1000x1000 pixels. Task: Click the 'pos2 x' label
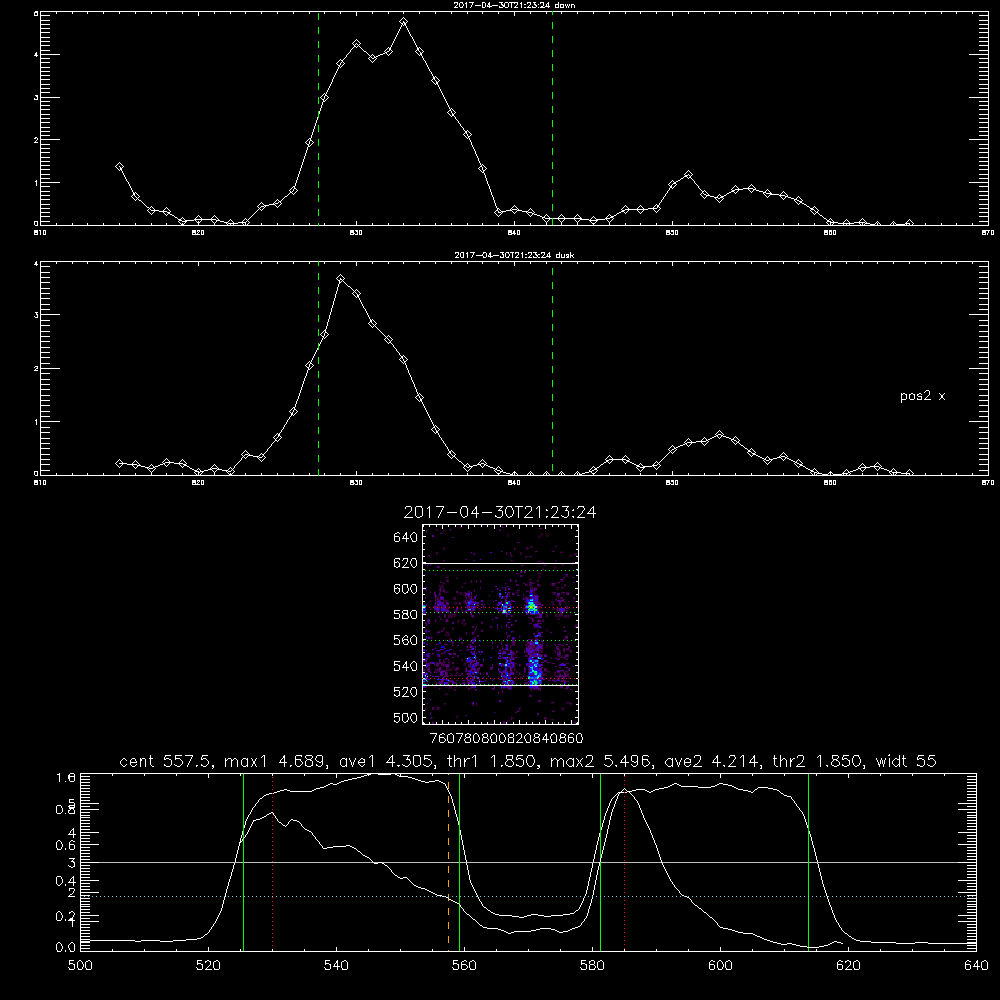pyautogui.click(x=922, y=396)
